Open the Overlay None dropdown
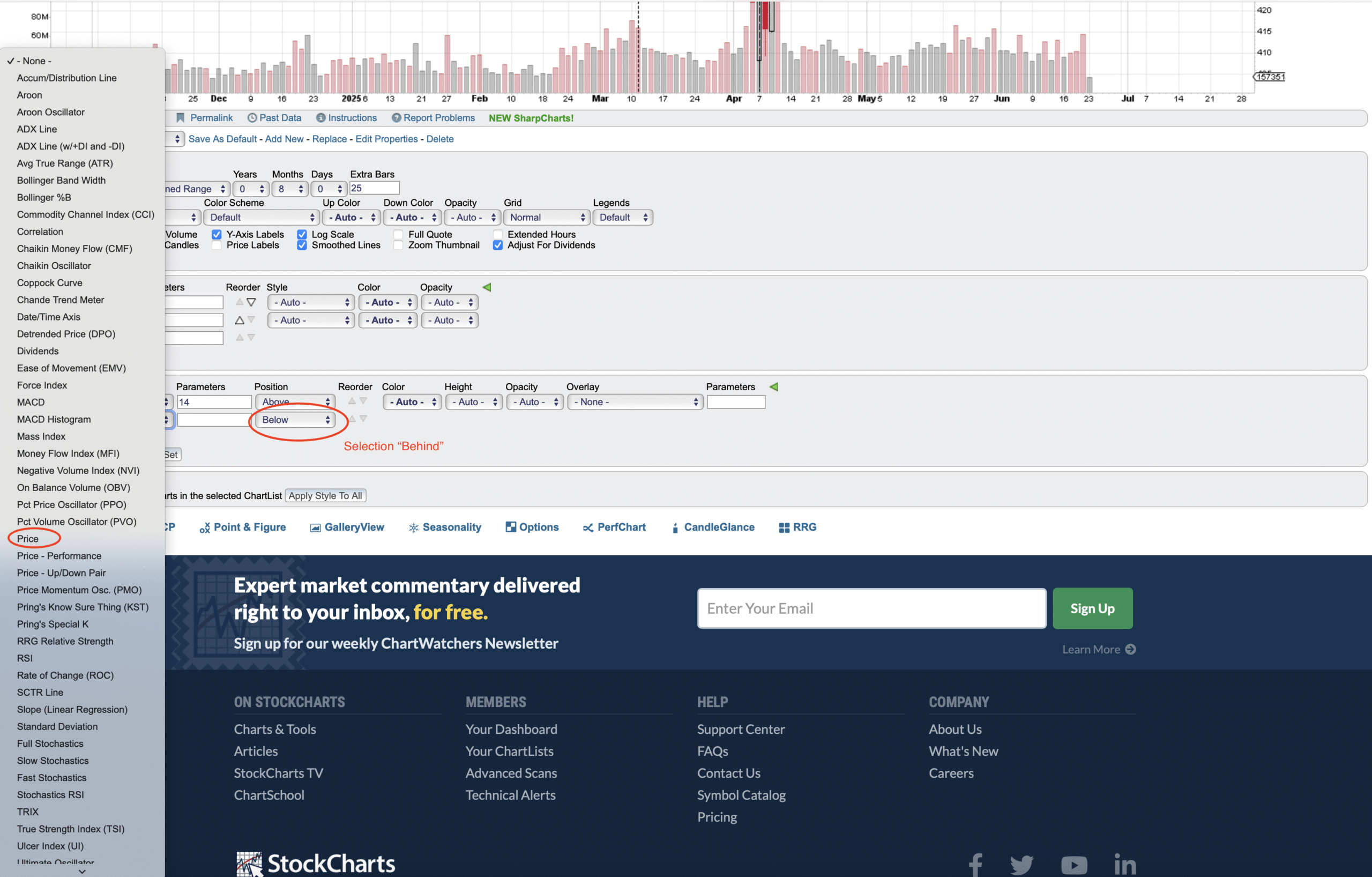The height and width of the screenshot is (877, 1372). pyautogui.click(x=635, y=402)
